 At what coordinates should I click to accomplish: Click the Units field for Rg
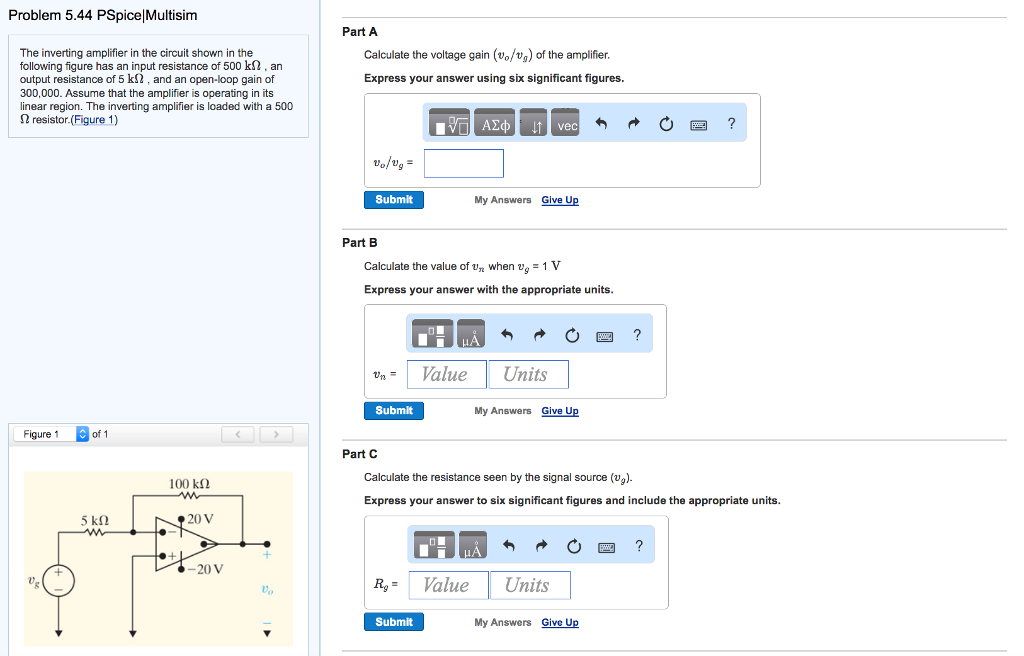(x=530, y=585)
